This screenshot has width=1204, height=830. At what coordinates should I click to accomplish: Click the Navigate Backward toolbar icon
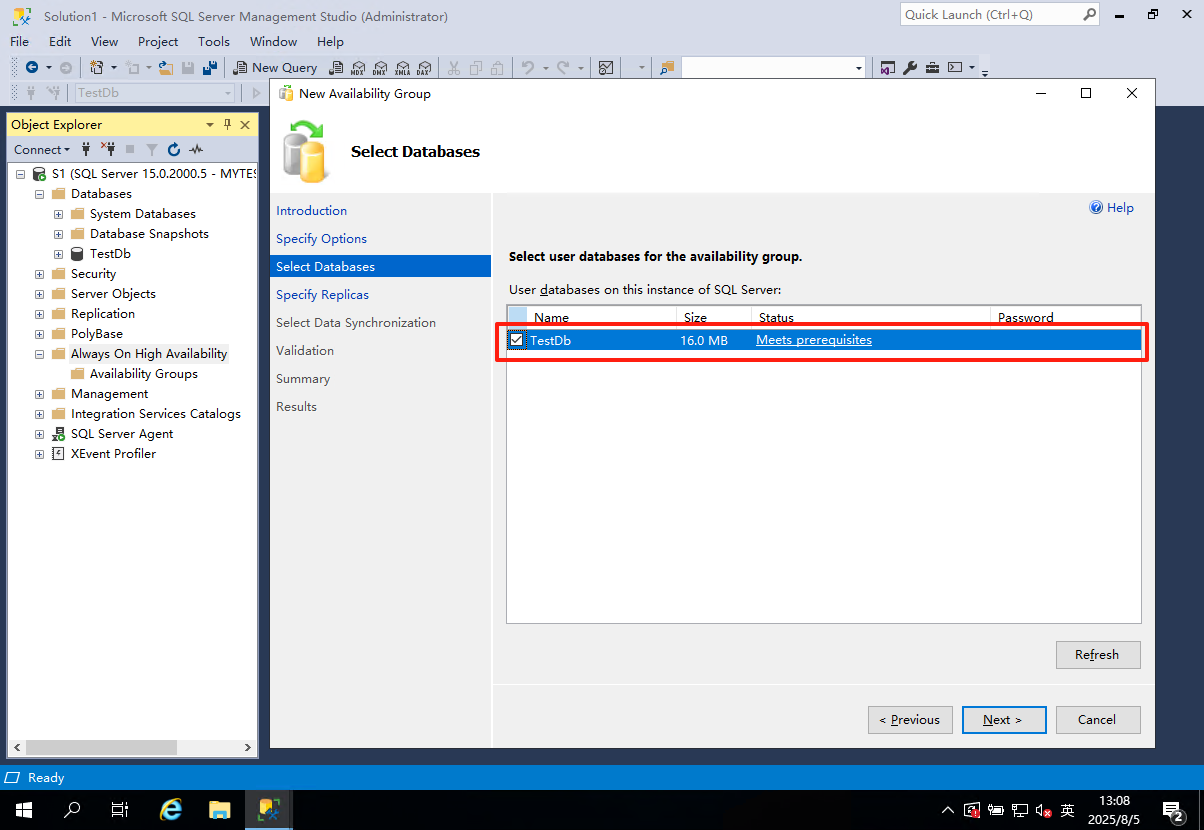(x=32, y=68)
